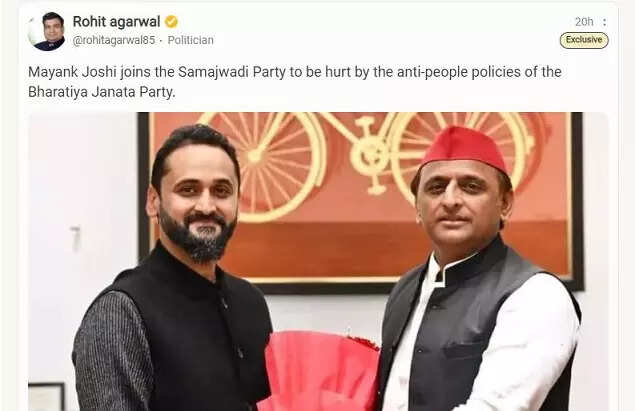
Task: Open the Rohit agarwal name link
Action: 116,21
